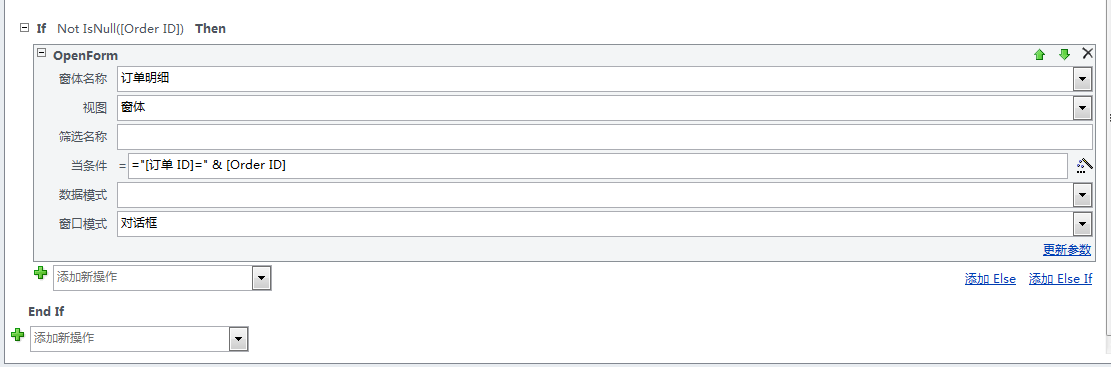Move OpenForm action up with green arrow
Screen dimensions: 1111x367
1039,55
